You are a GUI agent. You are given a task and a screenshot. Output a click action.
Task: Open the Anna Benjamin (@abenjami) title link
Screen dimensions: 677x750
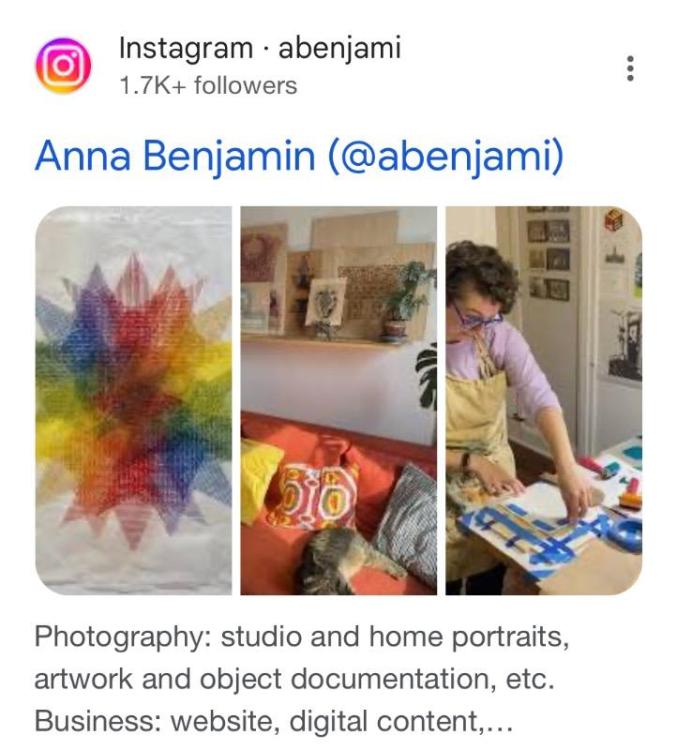[x=300, y=156]
